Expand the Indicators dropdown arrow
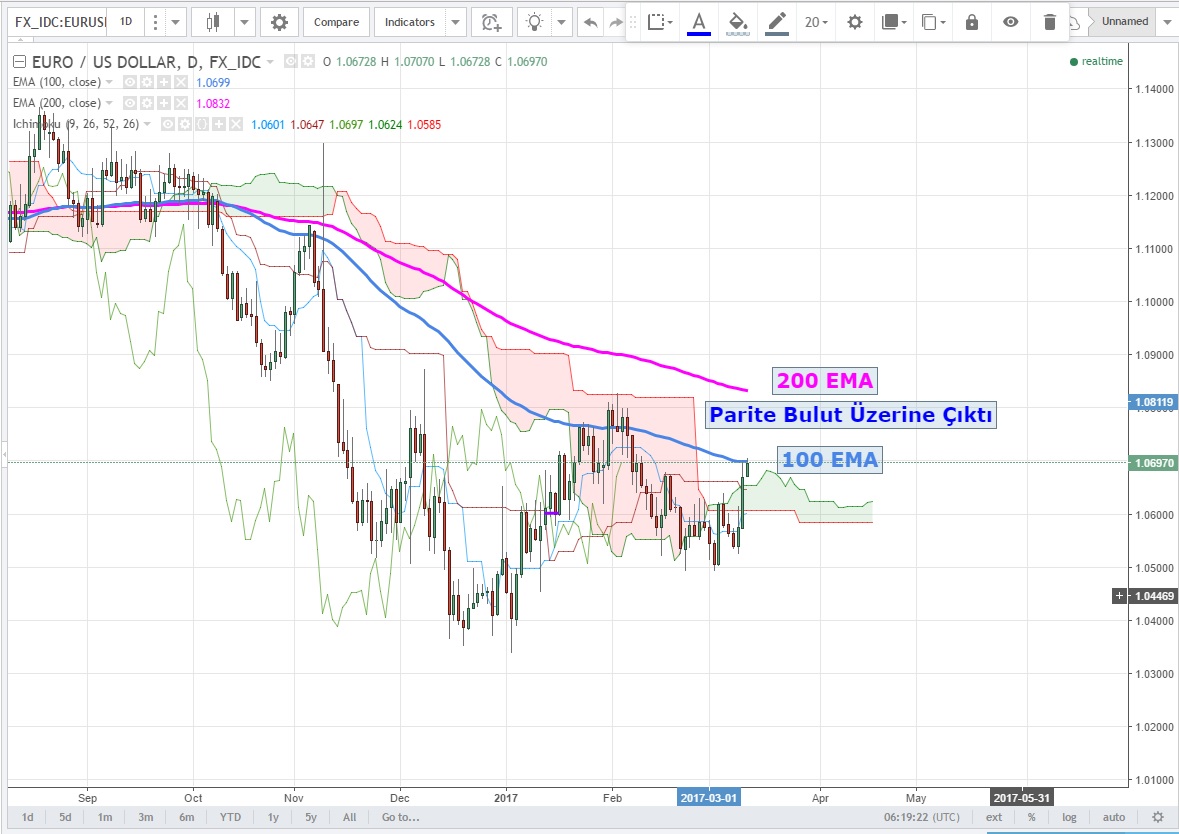This screenshot has height=834, width=1179. click(456, 22)
